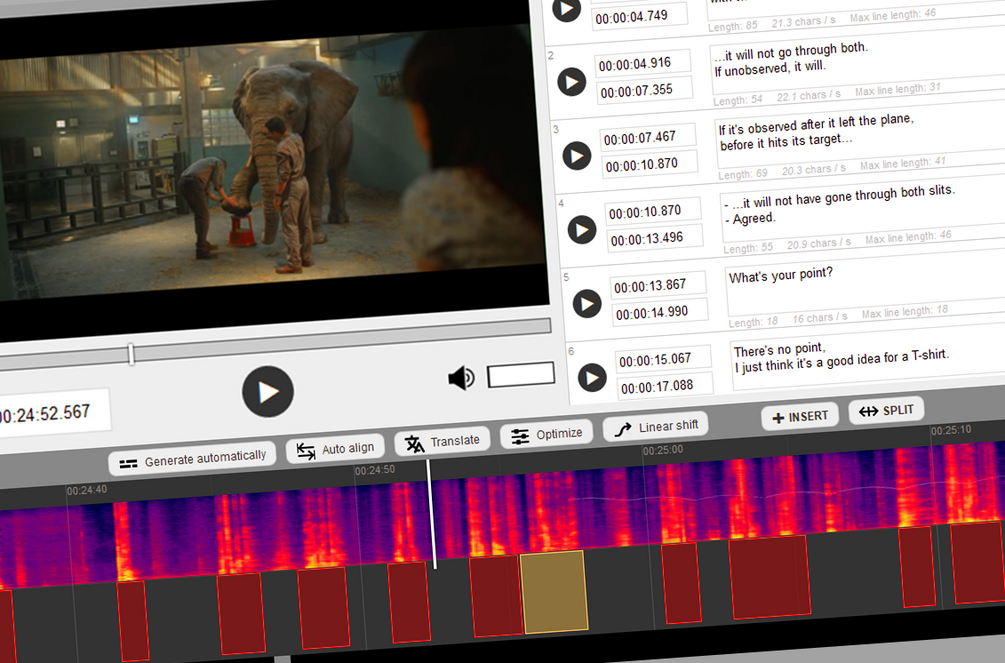Edit end time 00:00:14.990 field
Screen dimensions: 1005x663
tap(660, 313)
